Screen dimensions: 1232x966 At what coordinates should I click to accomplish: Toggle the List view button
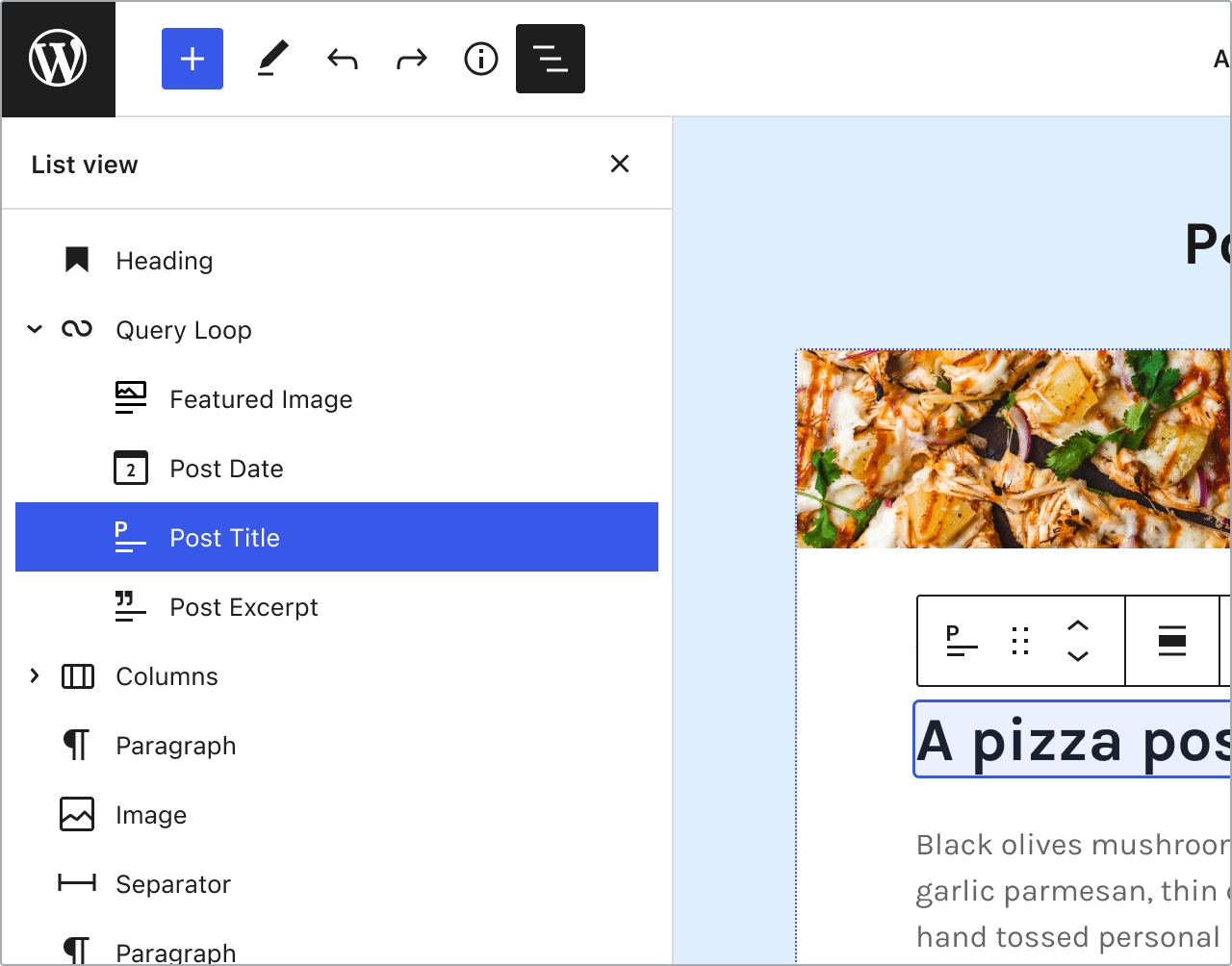[x=551, y=60]
